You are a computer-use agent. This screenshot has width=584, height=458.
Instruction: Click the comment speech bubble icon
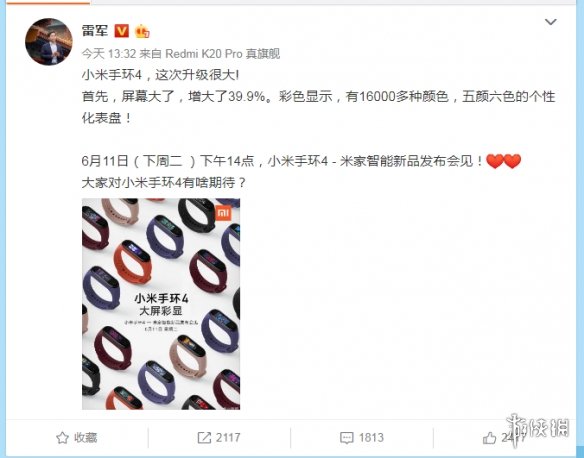[x=347, y=438]
